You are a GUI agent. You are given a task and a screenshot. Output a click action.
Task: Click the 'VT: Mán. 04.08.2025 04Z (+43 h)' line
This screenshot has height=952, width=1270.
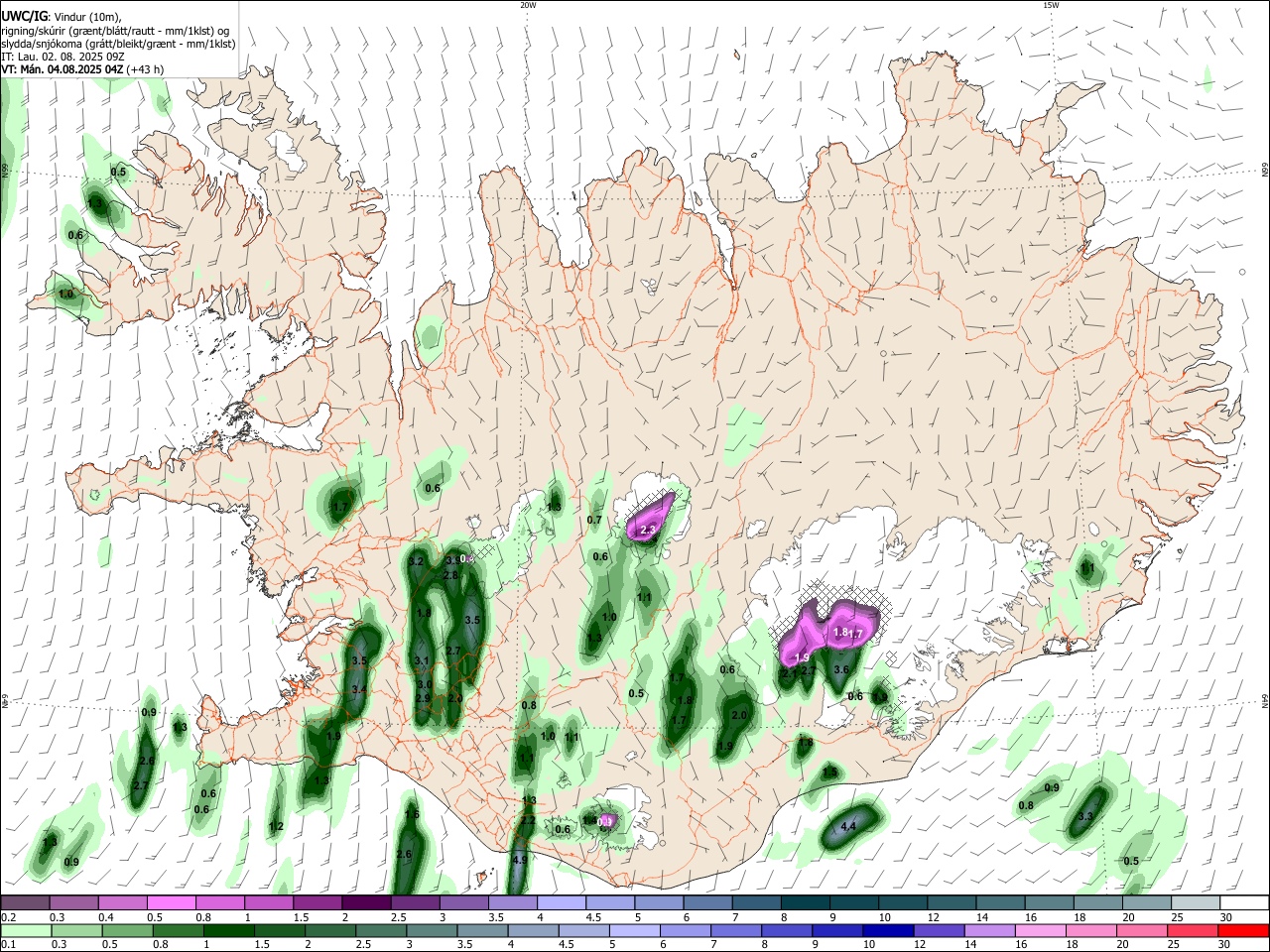(82, 69)
